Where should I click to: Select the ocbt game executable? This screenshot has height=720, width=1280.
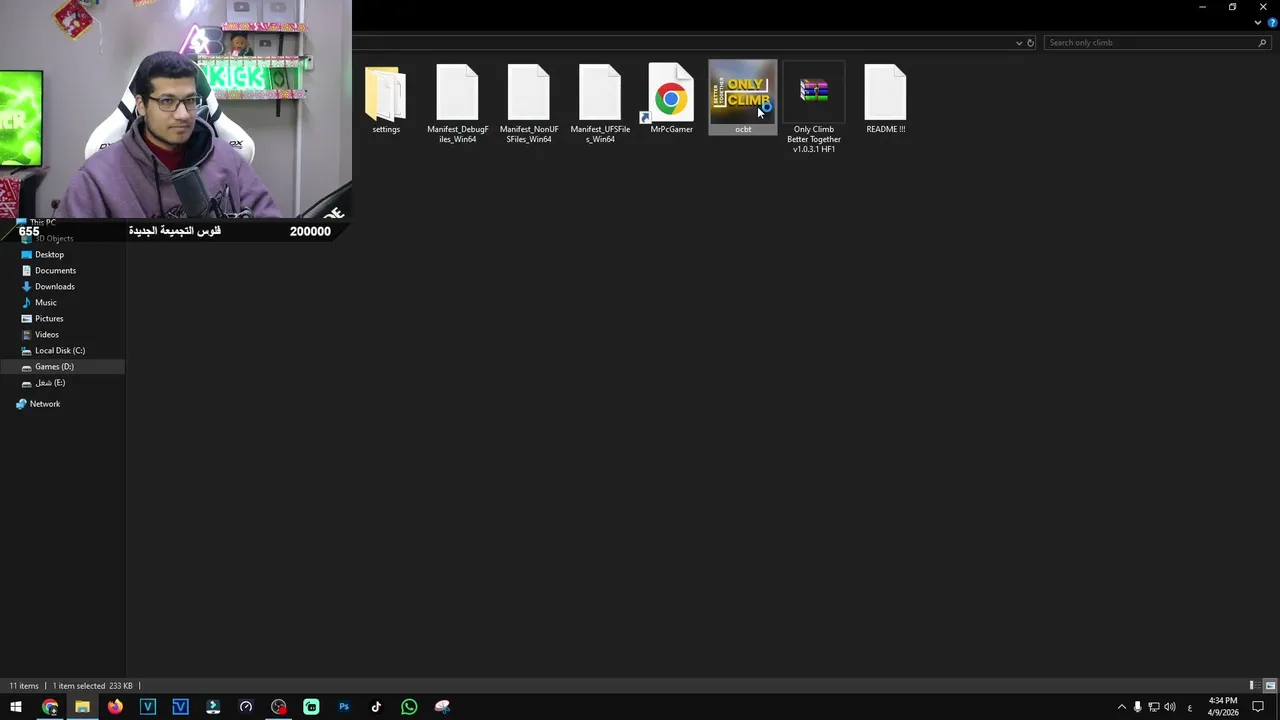coord(743,98)
